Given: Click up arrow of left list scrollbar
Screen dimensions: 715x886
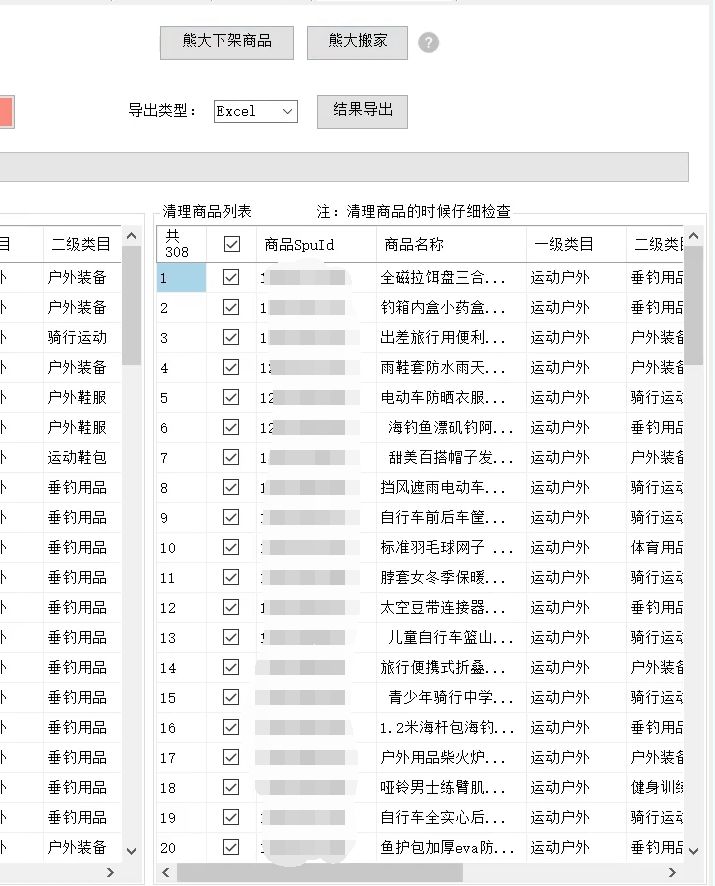Looking at the screenshot, I should [x=131, y=237].
